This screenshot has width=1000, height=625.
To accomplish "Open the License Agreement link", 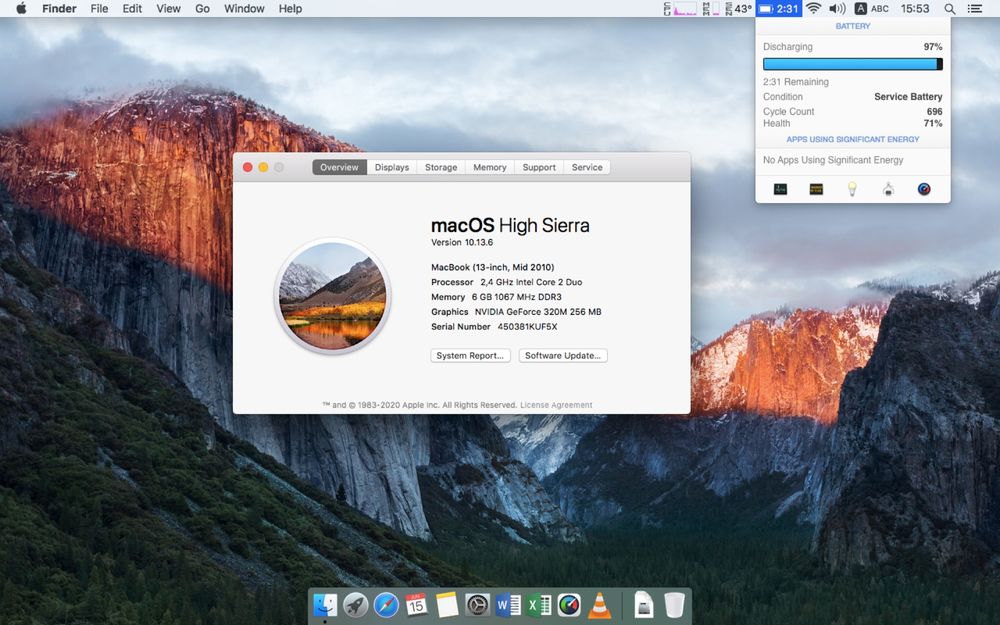I will pos(556,405).
